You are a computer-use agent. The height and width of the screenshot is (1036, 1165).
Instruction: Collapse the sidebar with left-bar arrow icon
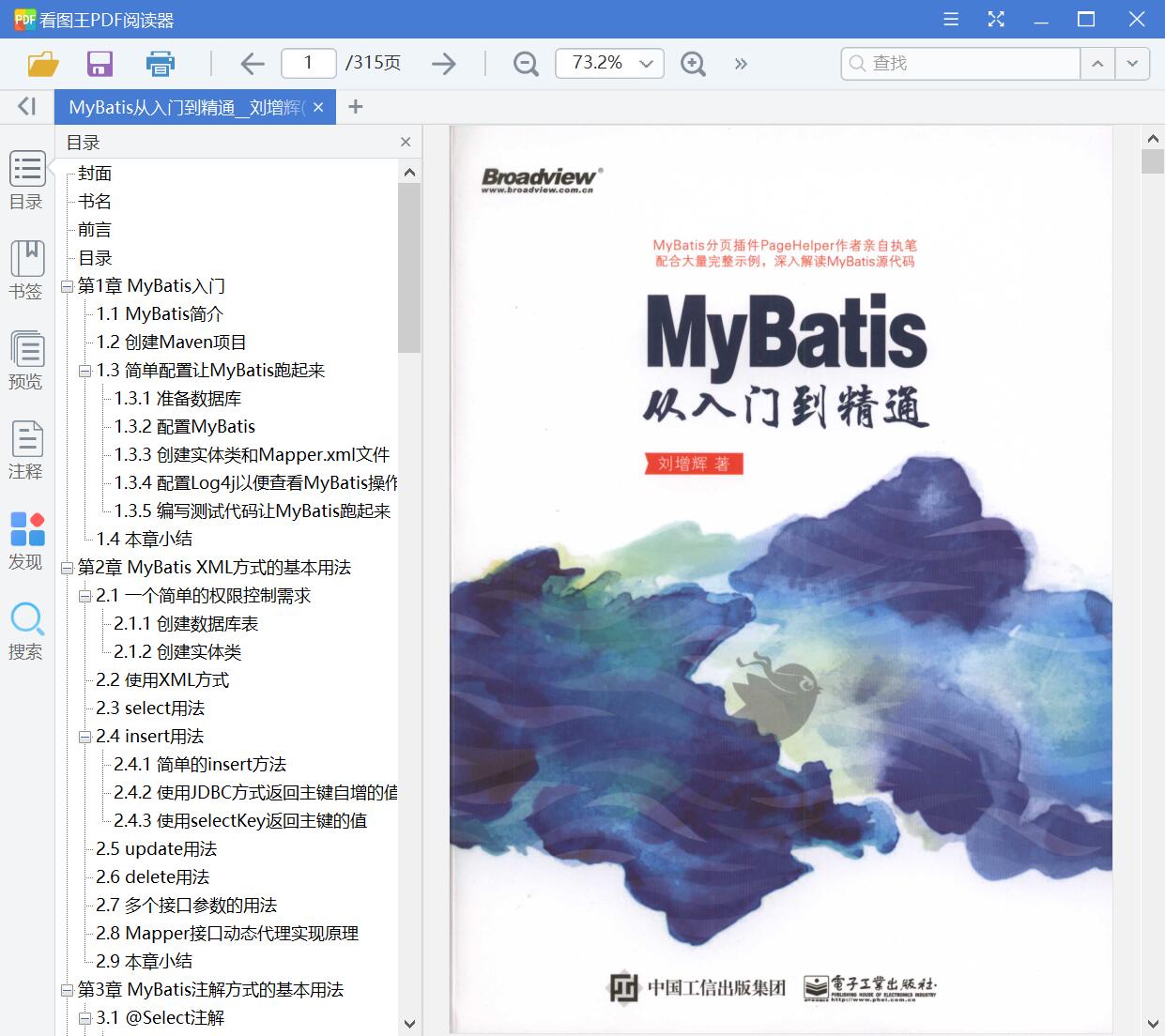tap(26, 107)
